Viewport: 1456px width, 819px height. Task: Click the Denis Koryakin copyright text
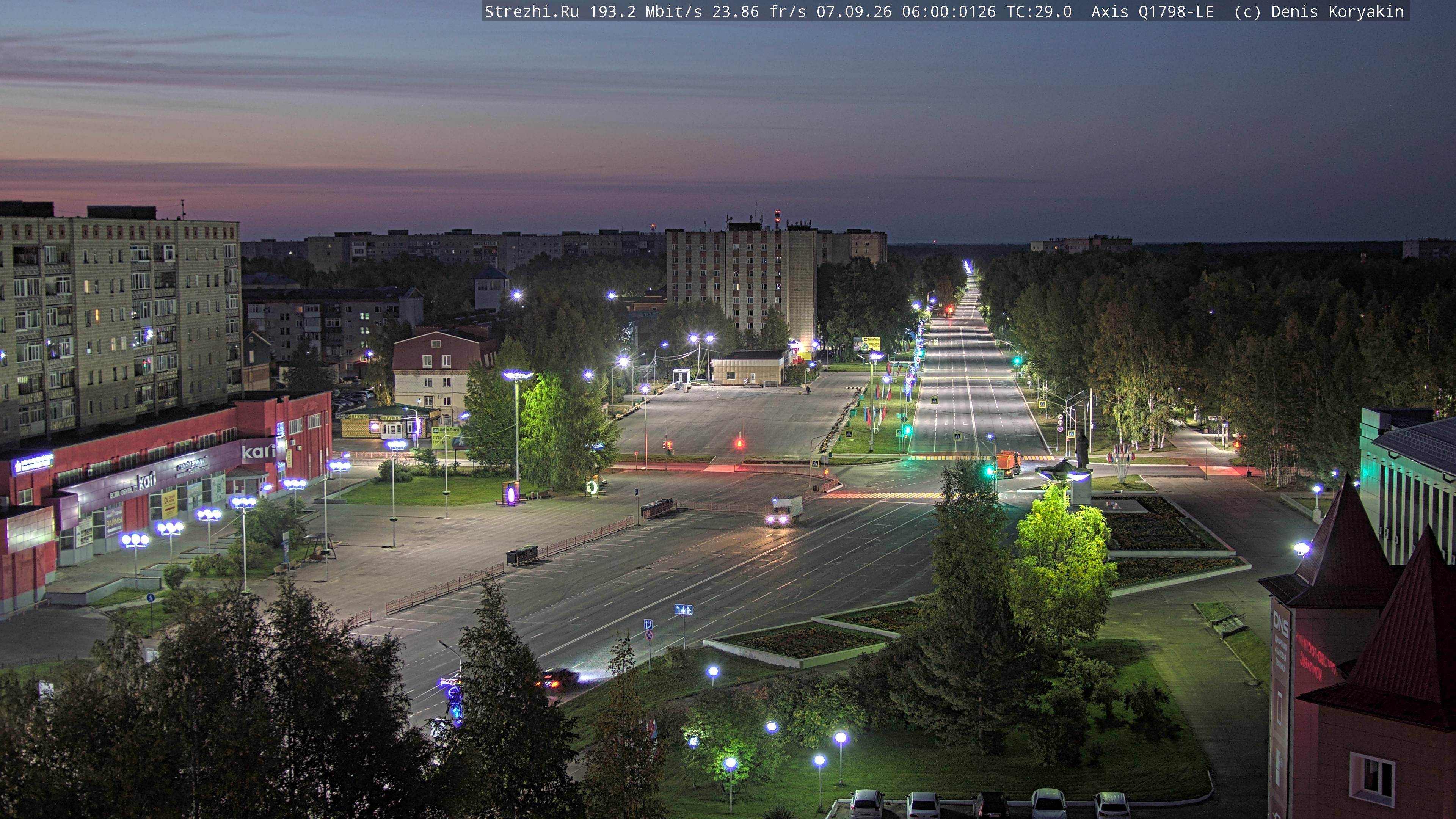1337,11
